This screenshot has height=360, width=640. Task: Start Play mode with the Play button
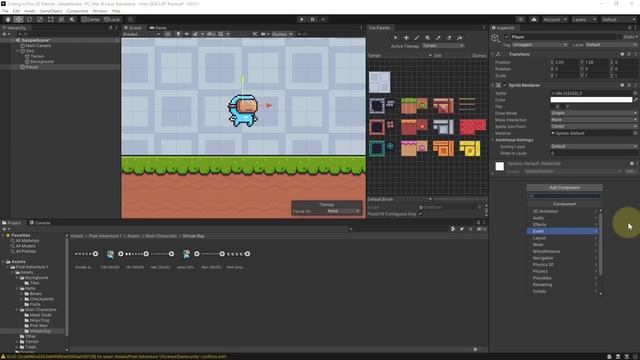point(302,19)
